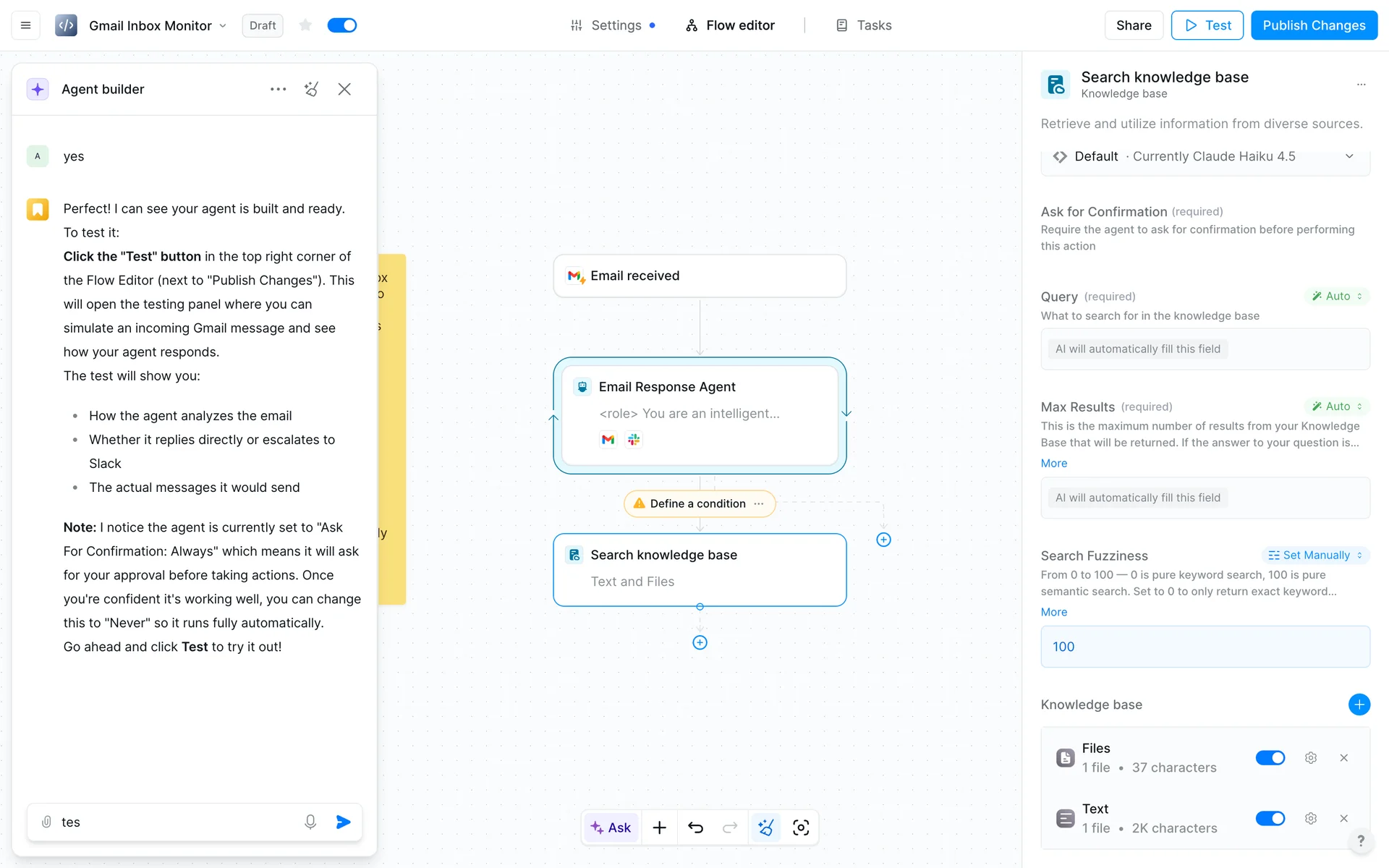This screenshot has height=868, width=1389.
Task: Open Auto mode dropdown for Query field
Action: 1337,297
